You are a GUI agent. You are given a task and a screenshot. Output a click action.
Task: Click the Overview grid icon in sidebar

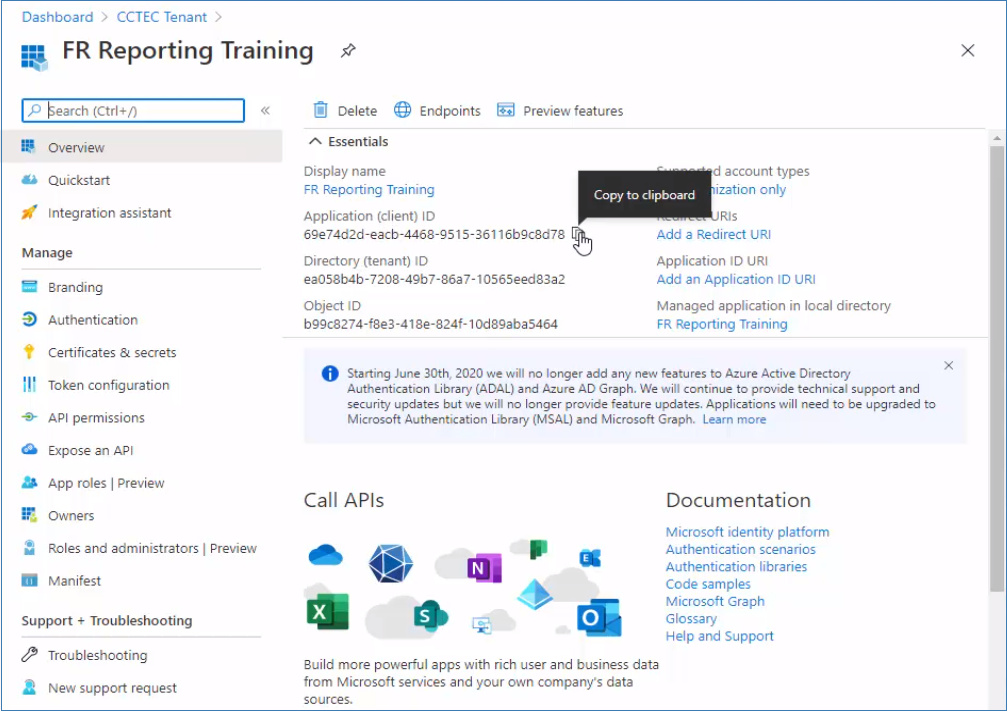click(28, 146)
